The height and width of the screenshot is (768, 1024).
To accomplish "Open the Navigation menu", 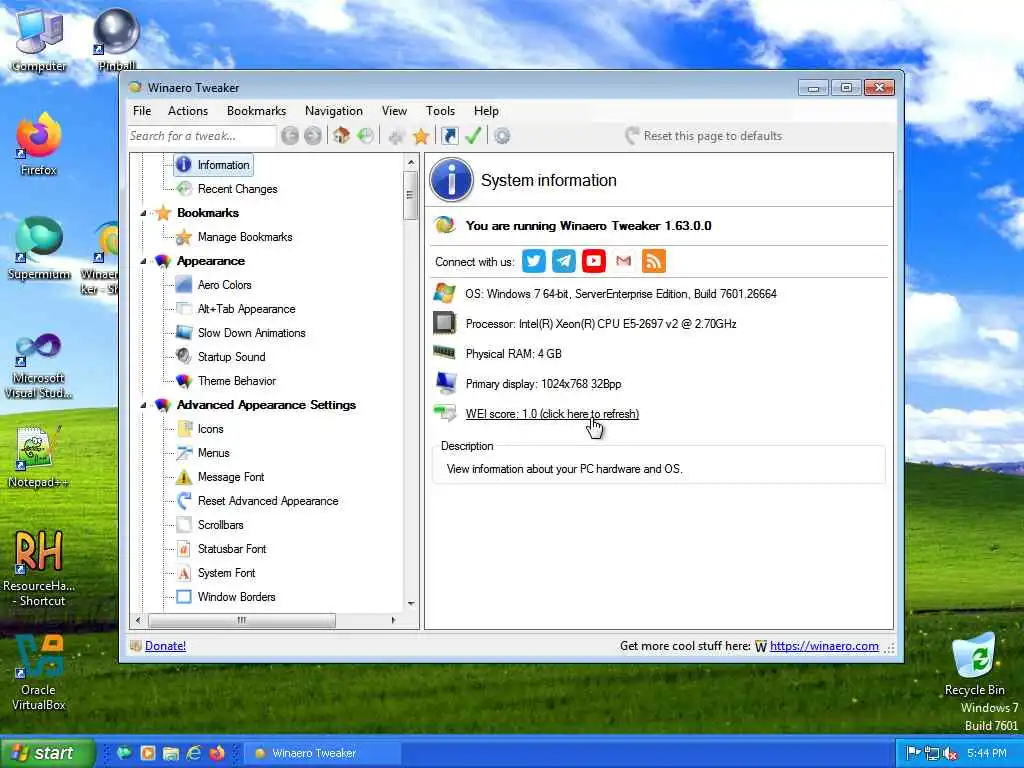I will tap(334, 111).
